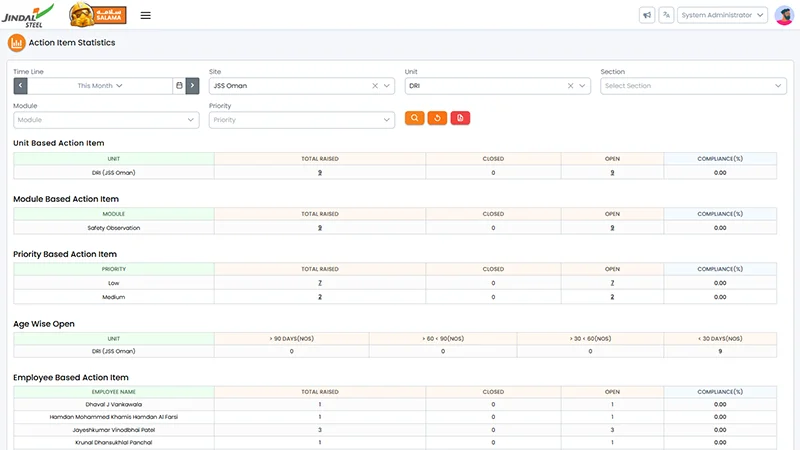Go to next timeline period arrow
The width and height of the screenshot is (800, 450).
point(192,86)
